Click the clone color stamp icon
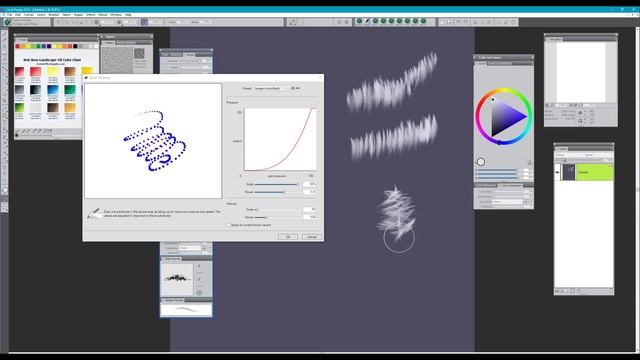 tap(529, 162)
